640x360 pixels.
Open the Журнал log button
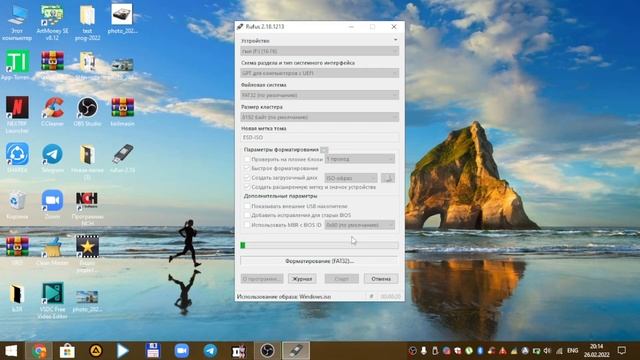[x=302, y=279]
